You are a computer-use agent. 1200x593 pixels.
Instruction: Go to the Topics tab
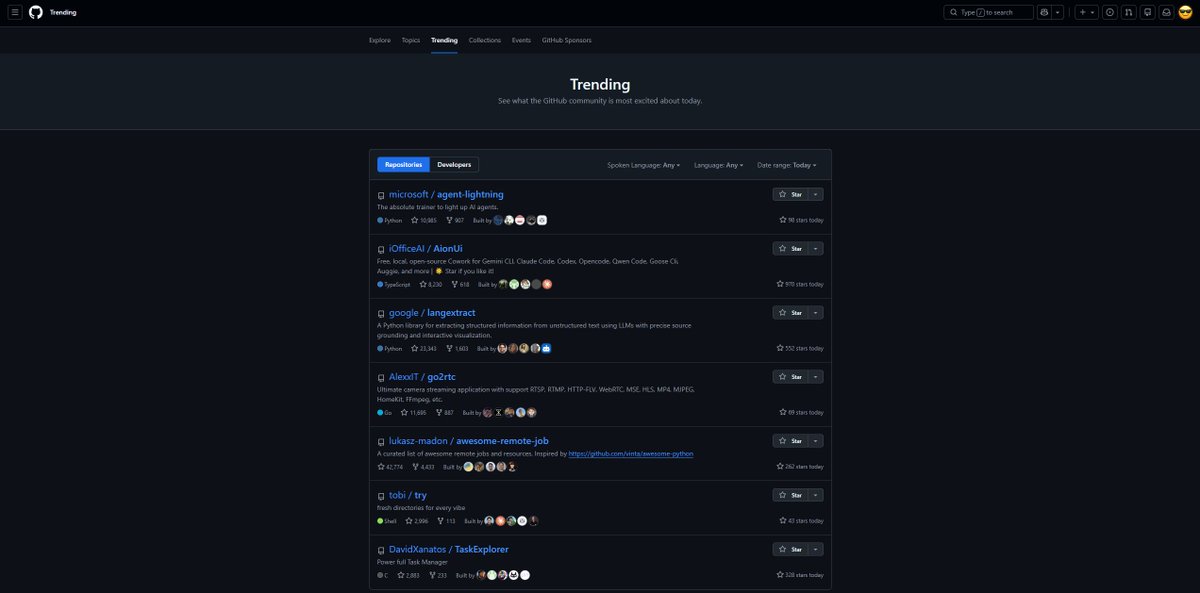[411, 40]
